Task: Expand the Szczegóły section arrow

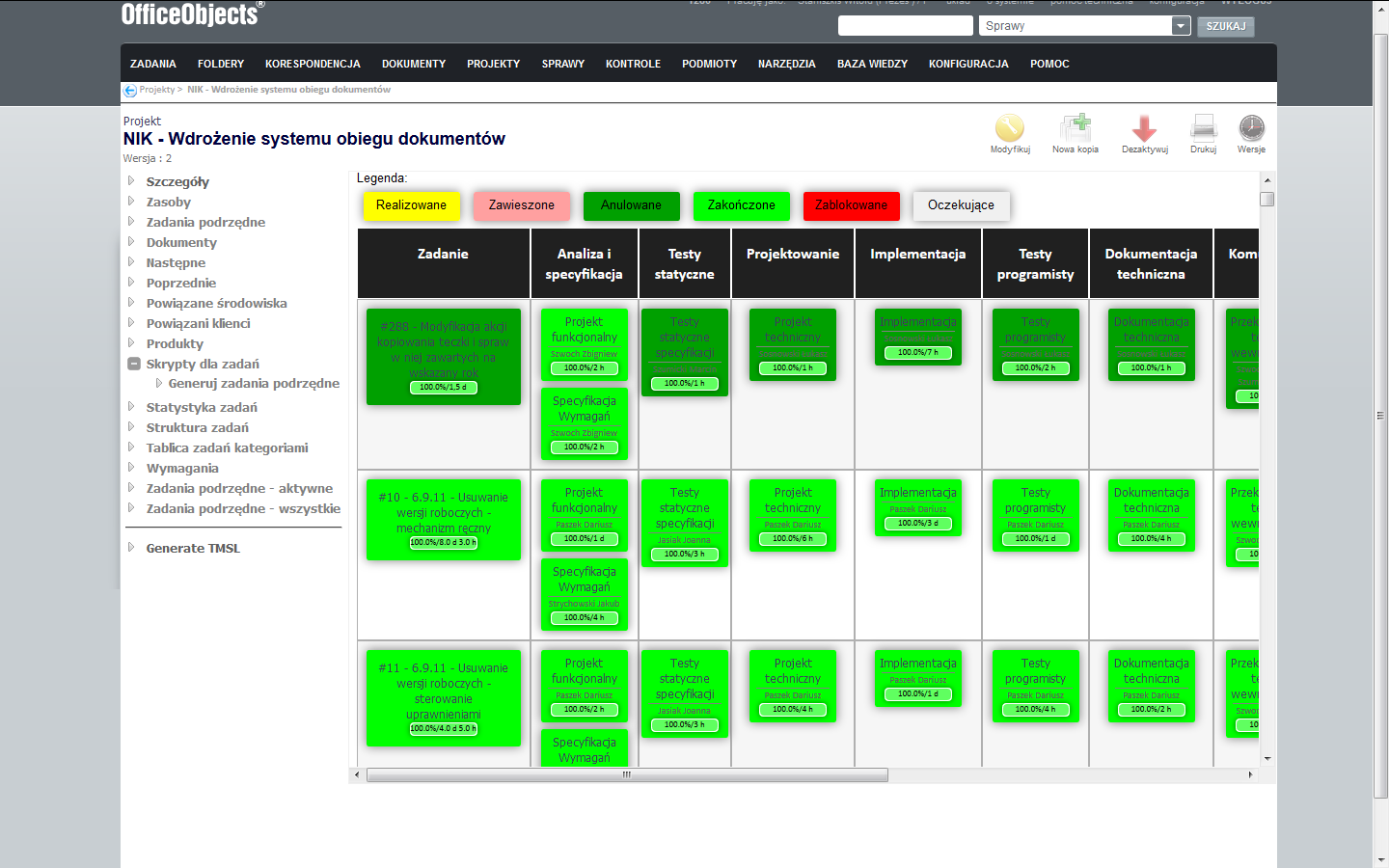Action: (131, 180)
